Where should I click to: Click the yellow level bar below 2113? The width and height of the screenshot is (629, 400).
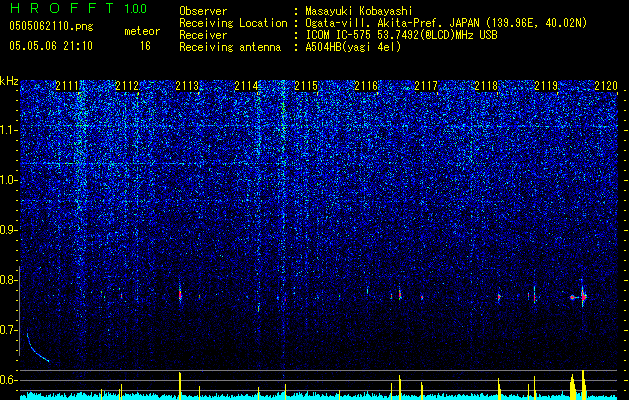pos(180,385)
